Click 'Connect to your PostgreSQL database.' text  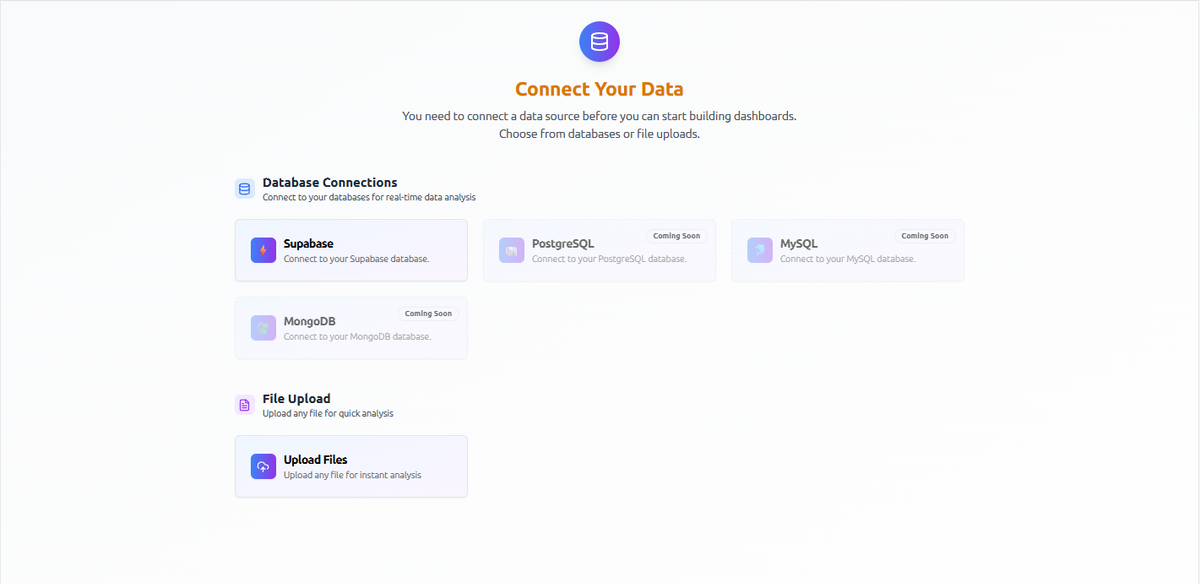[609, 259]
